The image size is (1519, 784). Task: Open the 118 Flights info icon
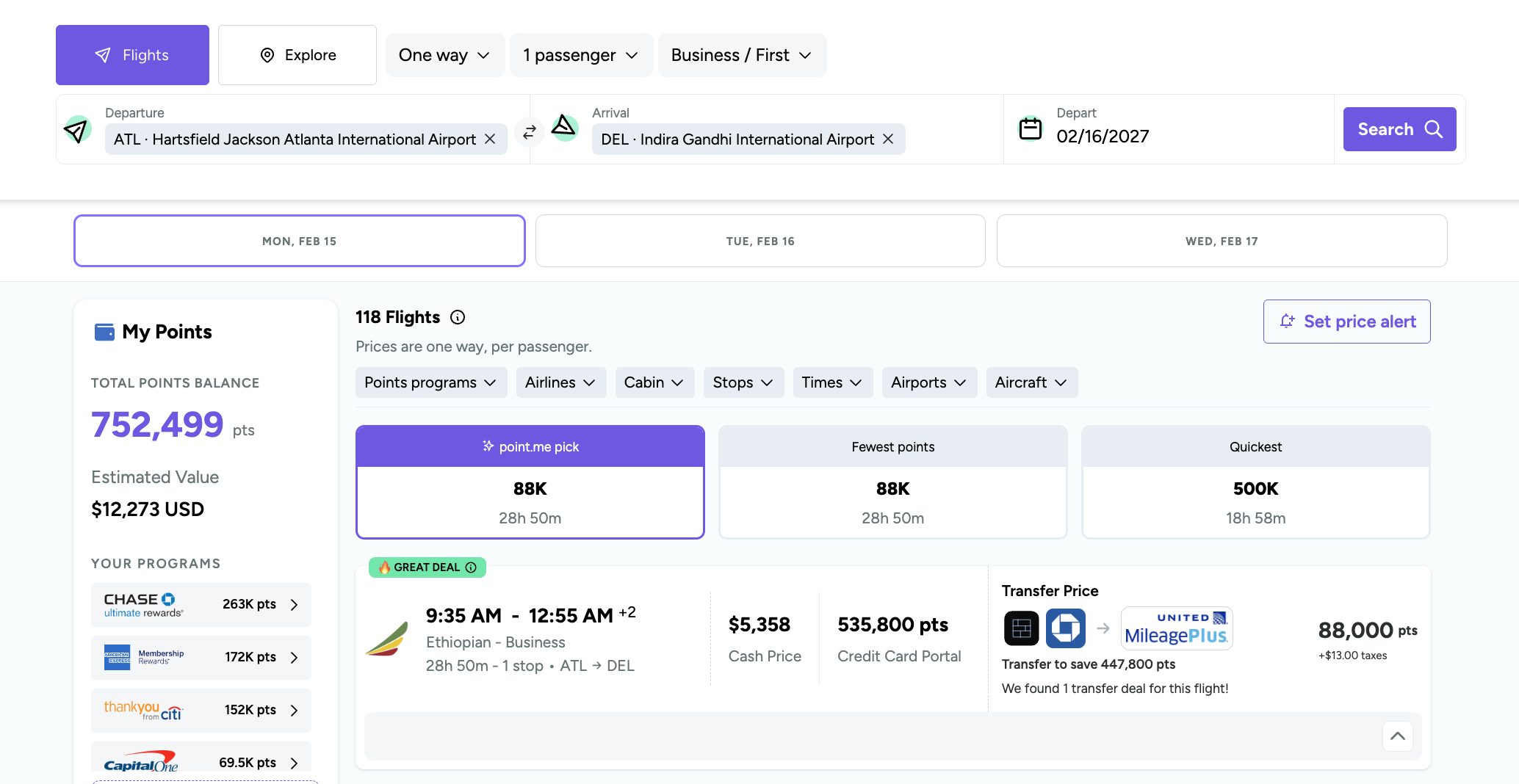point(458,317)
